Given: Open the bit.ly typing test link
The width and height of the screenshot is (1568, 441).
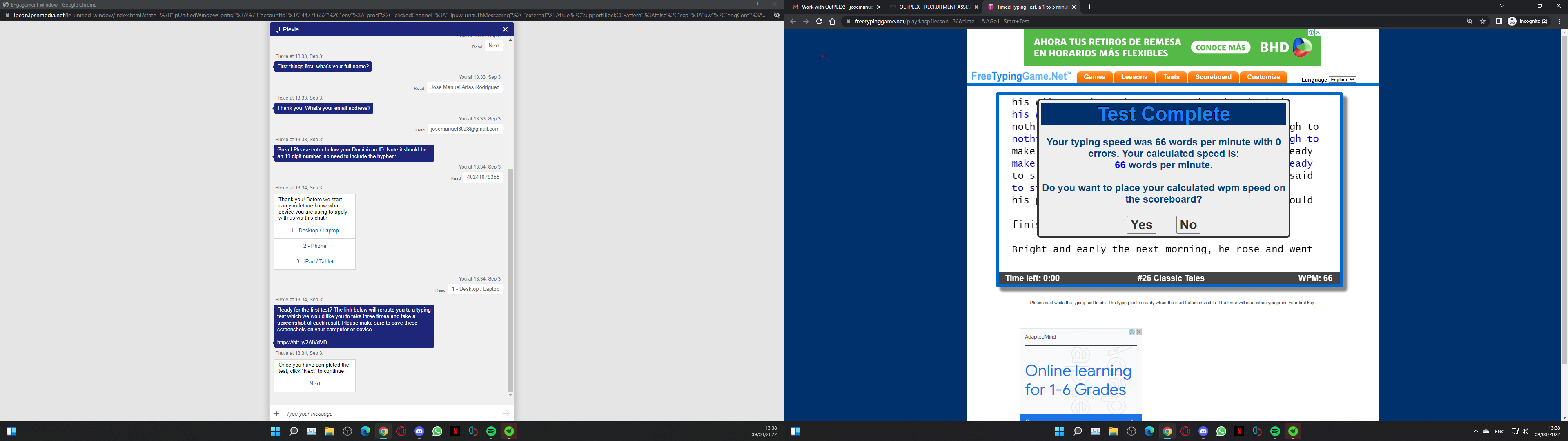Looking at the screenshot, I should coord(302,342).
